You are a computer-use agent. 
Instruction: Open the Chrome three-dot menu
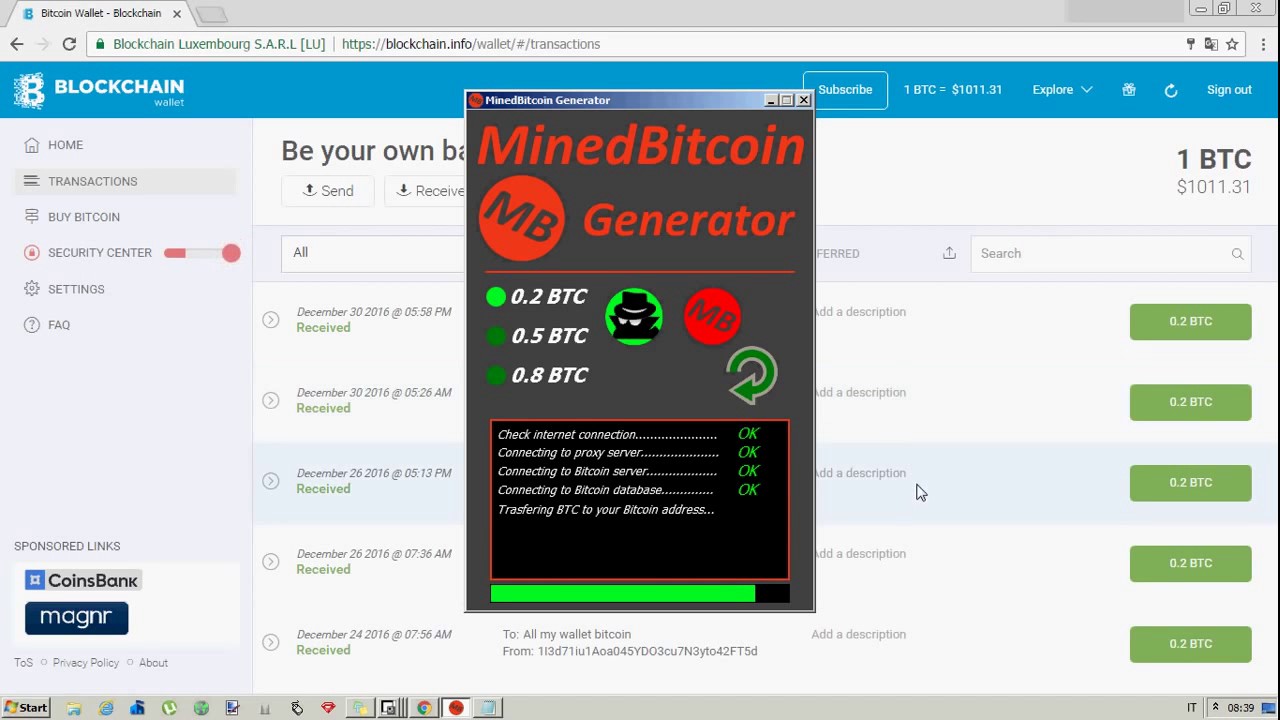click(1264, 44)
